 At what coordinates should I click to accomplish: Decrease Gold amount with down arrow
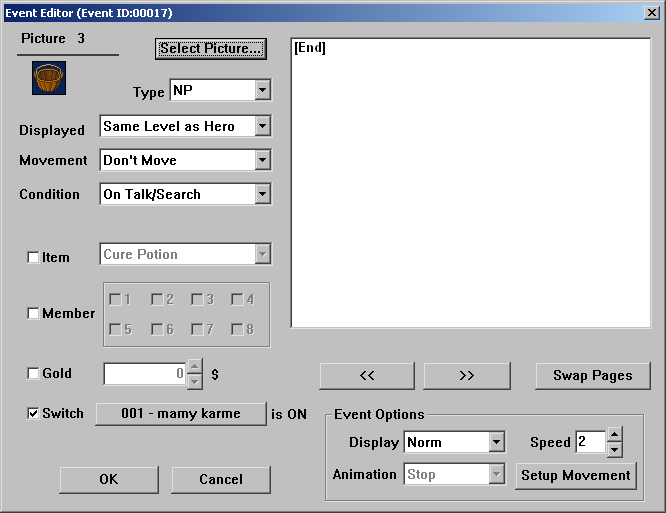point(195,382)
